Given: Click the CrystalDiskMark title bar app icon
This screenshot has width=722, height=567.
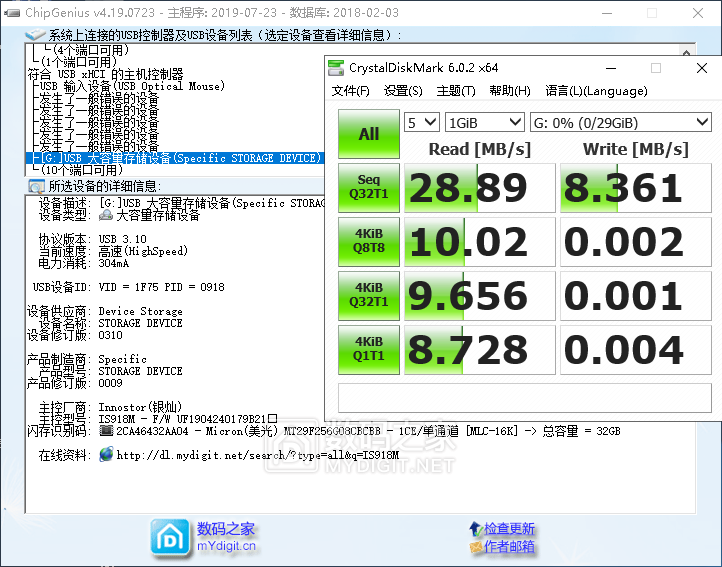Looking at the screenshot, I should pyautogui.click(x=336, y=68).
